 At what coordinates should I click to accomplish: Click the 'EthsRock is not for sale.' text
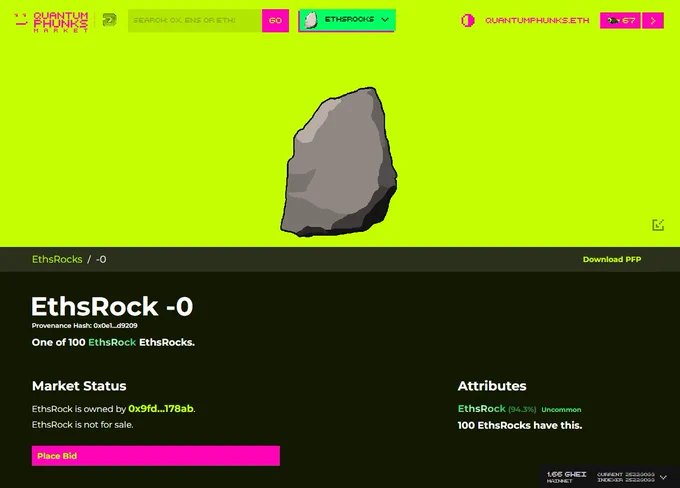coord(82,425)
